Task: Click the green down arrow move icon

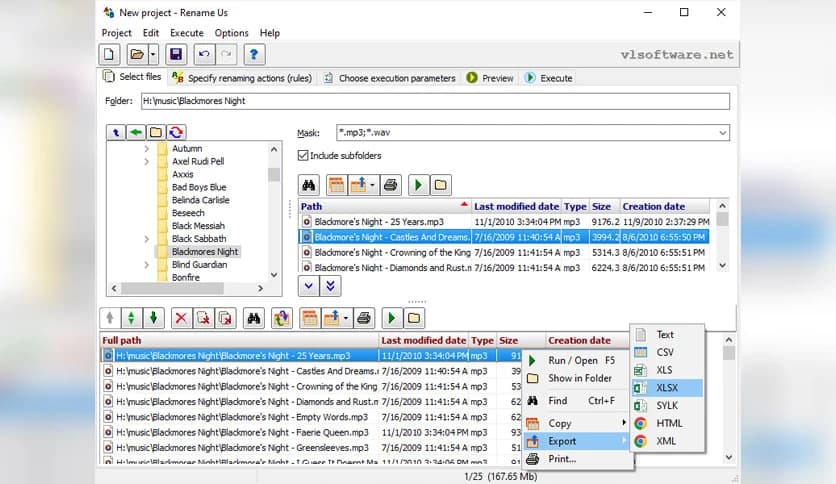Action: (x=153, y=318)
